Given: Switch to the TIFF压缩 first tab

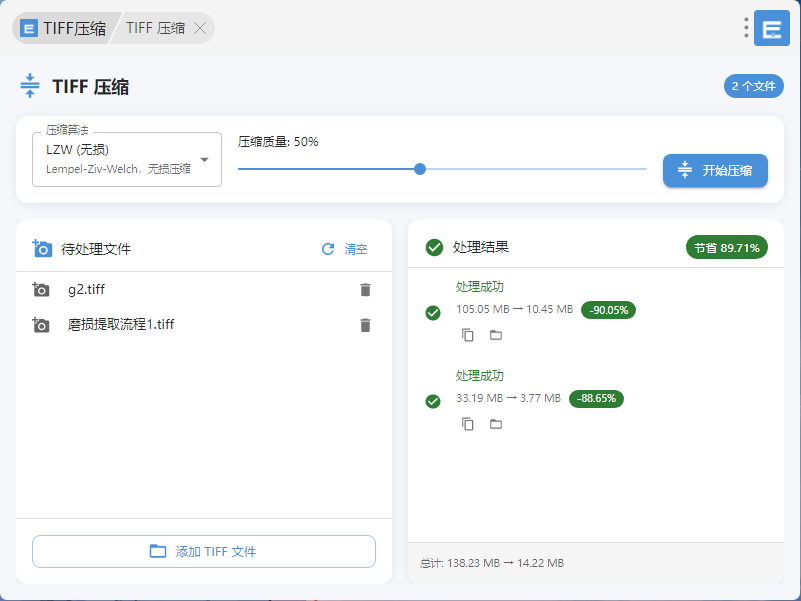Looking at the screenshot, I should [x=64, y=28].
